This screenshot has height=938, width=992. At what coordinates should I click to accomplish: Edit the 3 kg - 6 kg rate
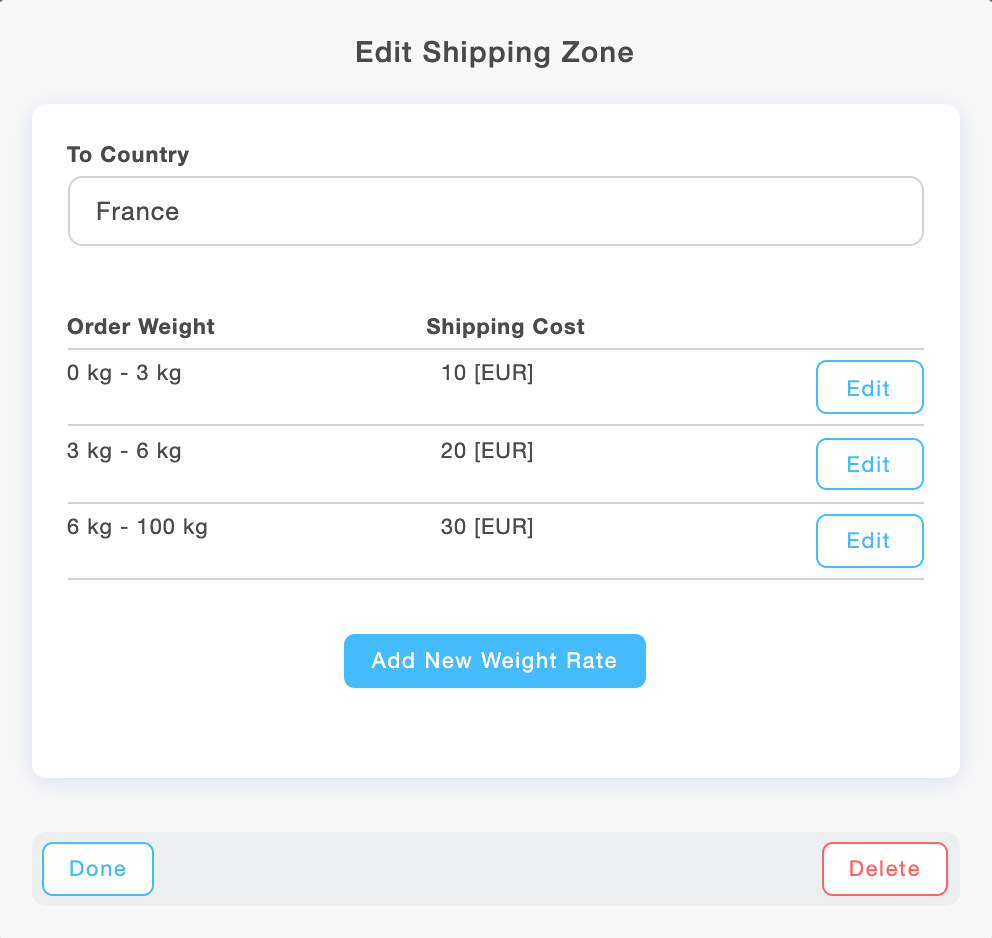pyautogui.click(x=869, y=464)
